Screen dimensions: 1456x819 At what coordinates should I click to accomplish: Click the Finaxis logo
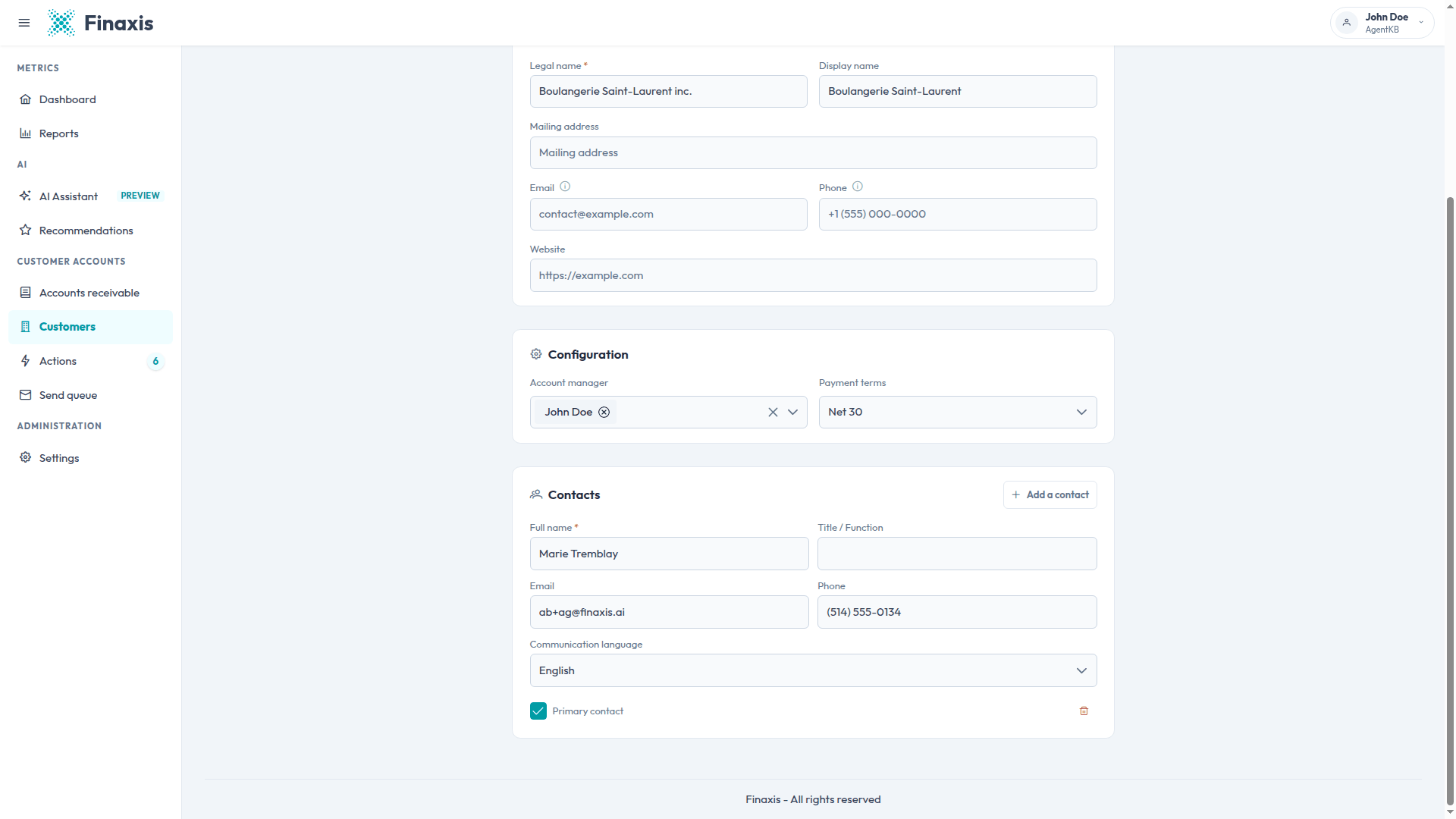(x=100, y=23)
